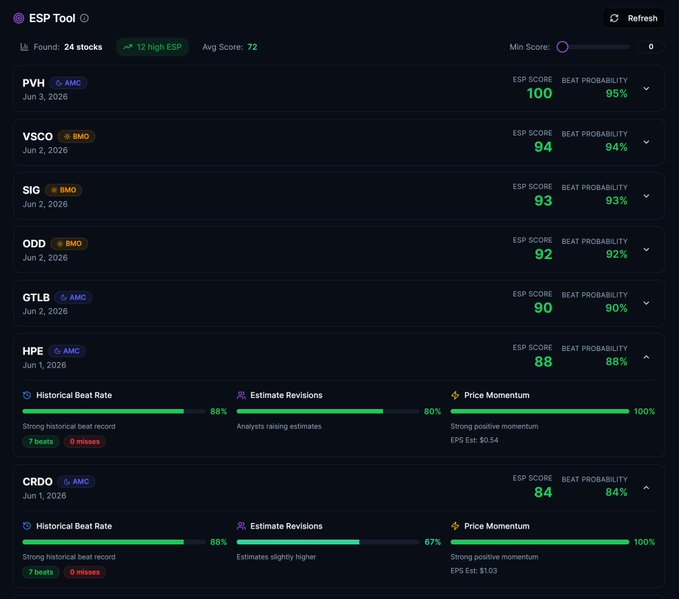
Task: Click HPE's Historical Beat Rate progress bar
Action: click(x=114, y=411)
